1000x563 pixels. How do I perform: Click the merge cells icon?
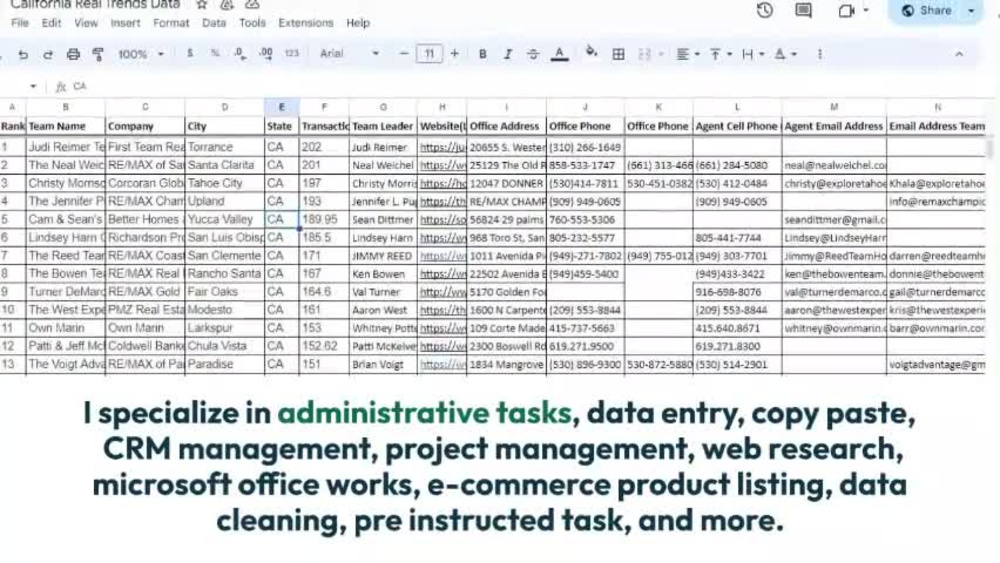click(644, 54)
